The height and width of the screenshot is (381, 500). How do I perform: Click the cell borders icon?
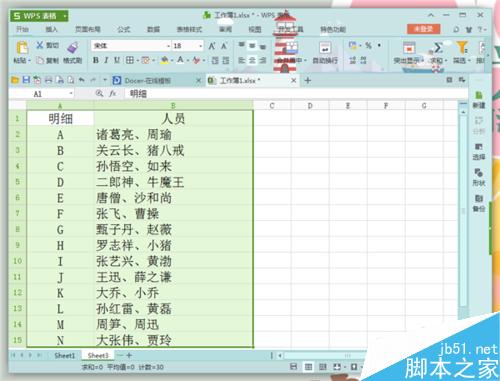pyautogui.click(x=130, y=60)
